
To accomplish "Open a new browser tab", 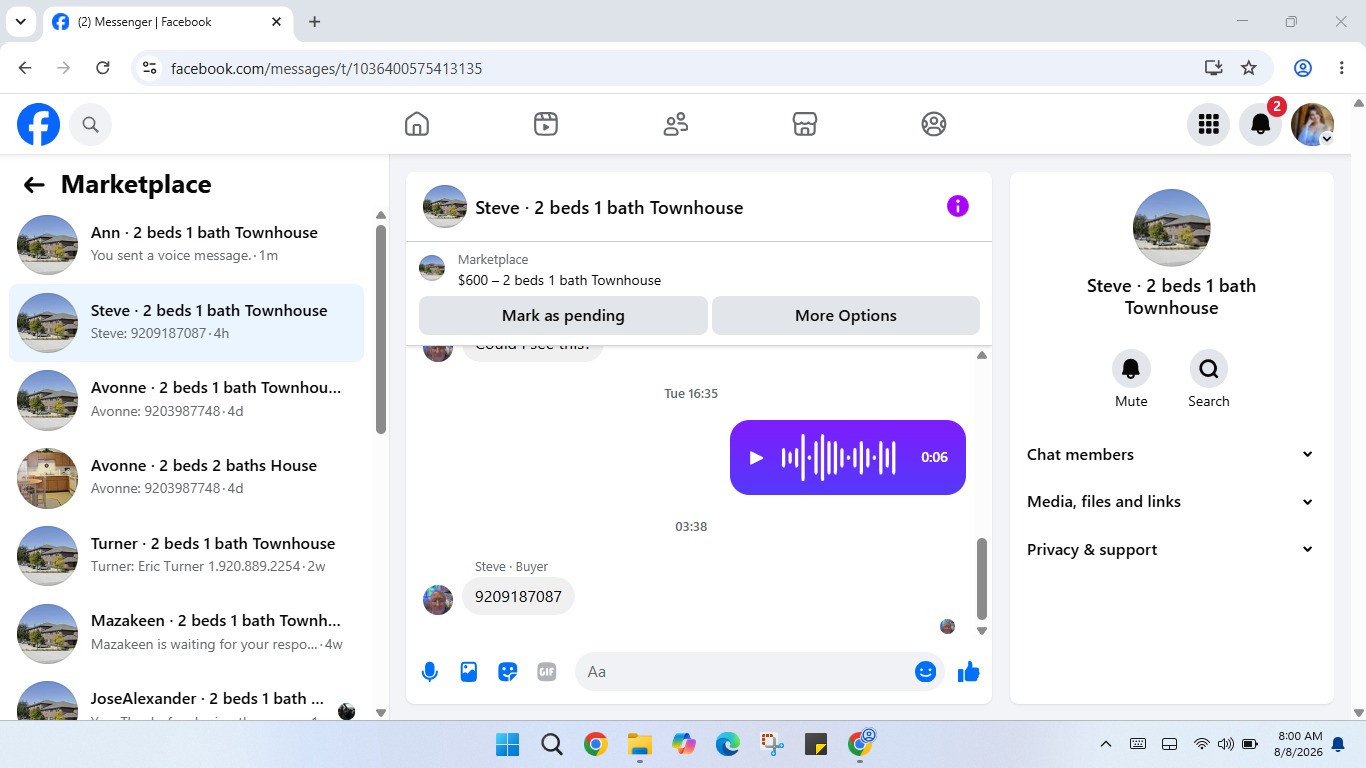I will 314,22.
